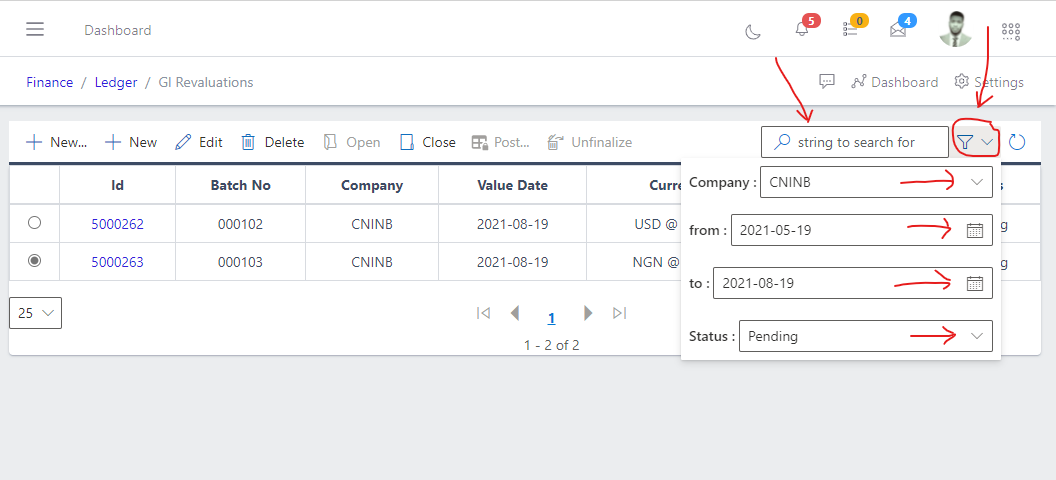Sort by Id column header
Image resolution: width=1056 pixels, height=480 pixels.
(x=117, y=185)
